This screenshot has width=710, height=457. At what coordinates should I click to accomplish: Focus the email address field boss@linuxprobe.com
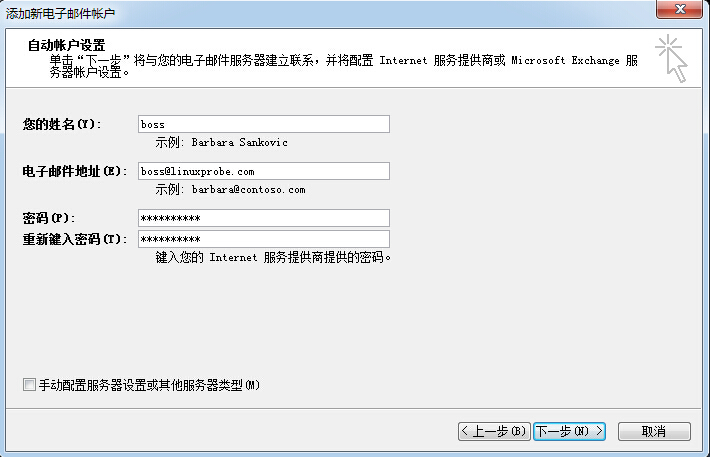click(263, 171)
